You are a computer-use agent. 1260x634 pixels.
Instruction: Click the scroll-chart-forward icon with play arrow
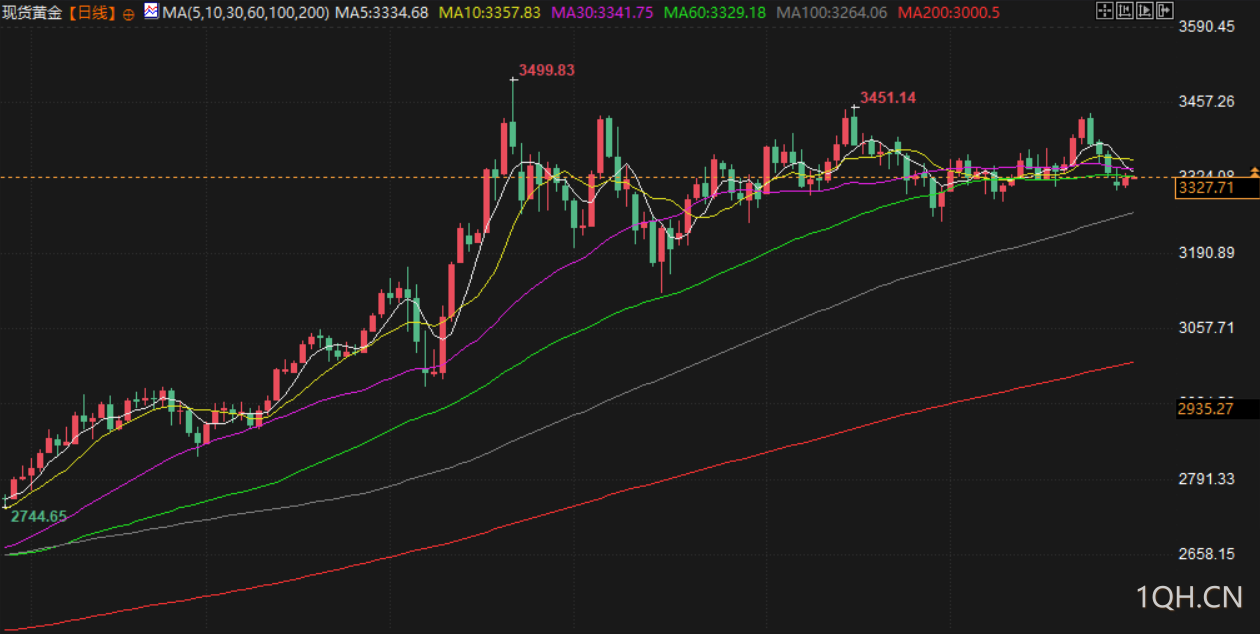1145,10
